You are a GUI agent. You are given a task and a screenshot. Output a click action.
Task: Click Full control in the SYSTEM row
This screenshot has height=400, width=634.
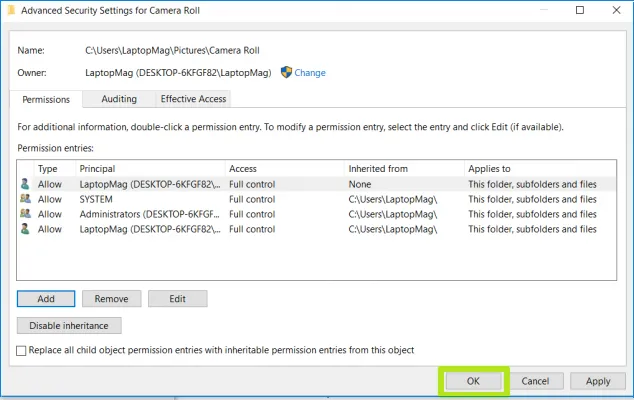tap(252, 199)
